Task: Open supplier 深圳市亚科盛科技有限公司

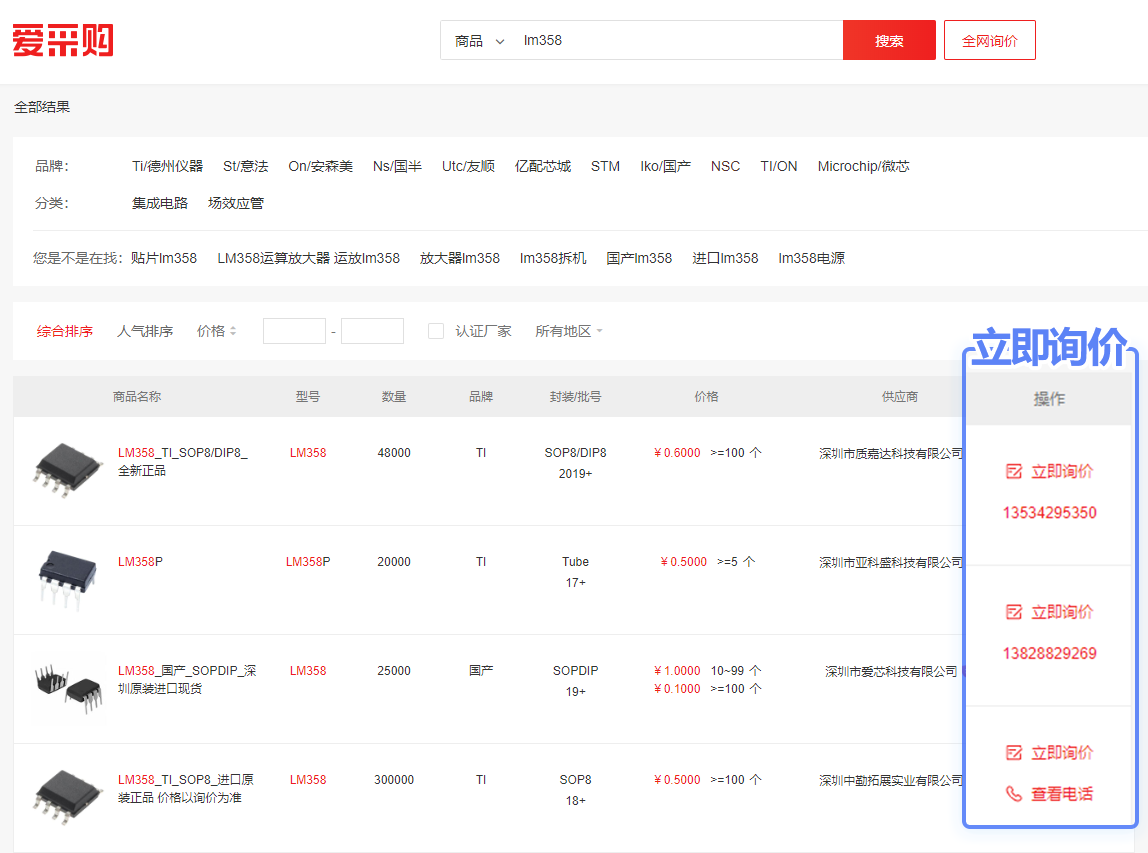Action: (890, 562)
